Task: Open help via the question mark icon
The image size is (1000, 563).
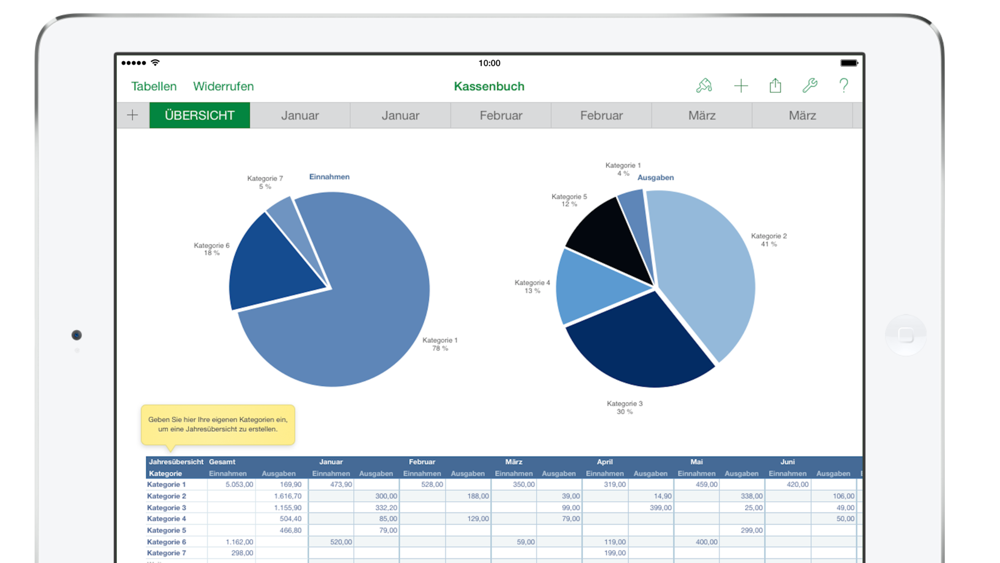Action: [844, 85]
